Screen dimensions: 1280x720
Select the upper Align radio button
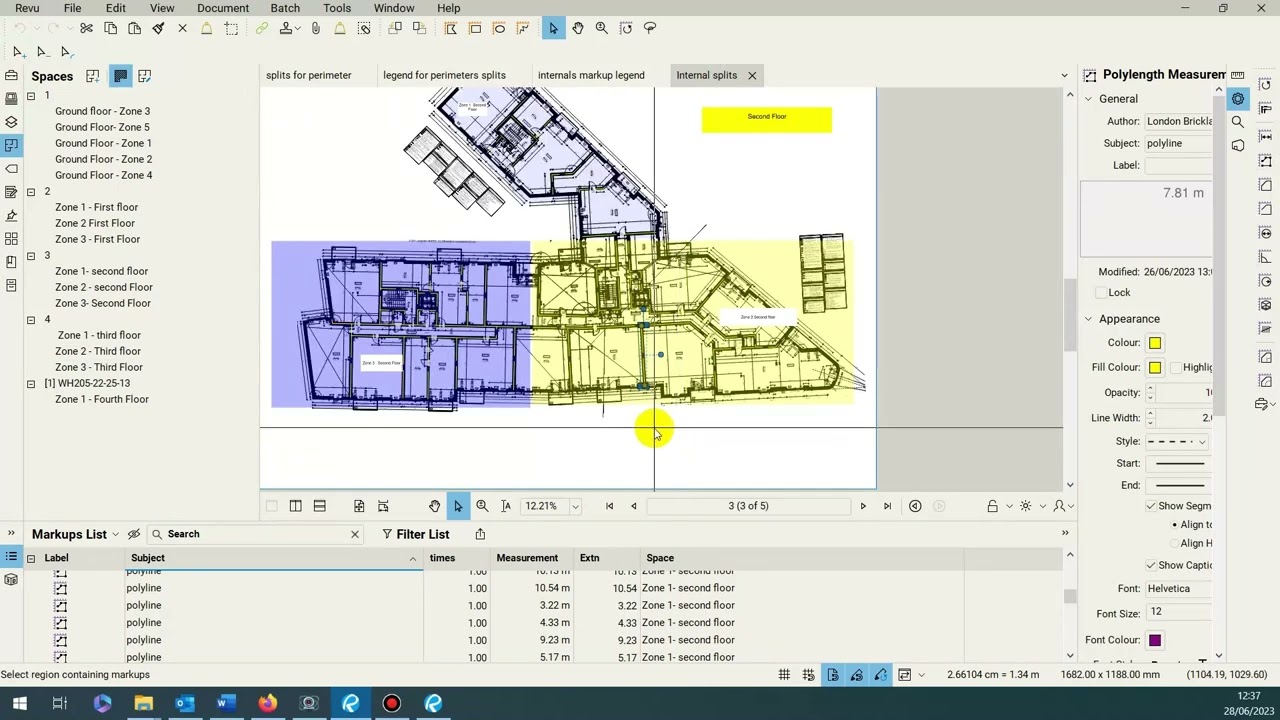click(1174, 525)
